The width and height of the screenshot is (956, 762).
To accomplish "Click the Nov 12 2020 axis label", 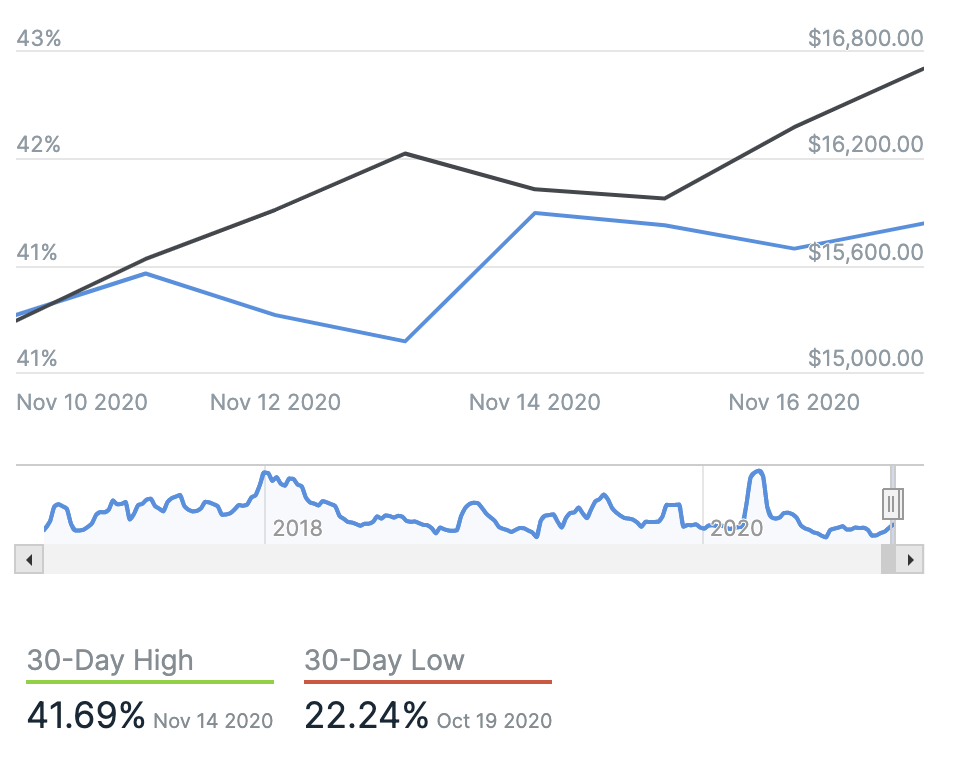I will click(x=275, y=402).
